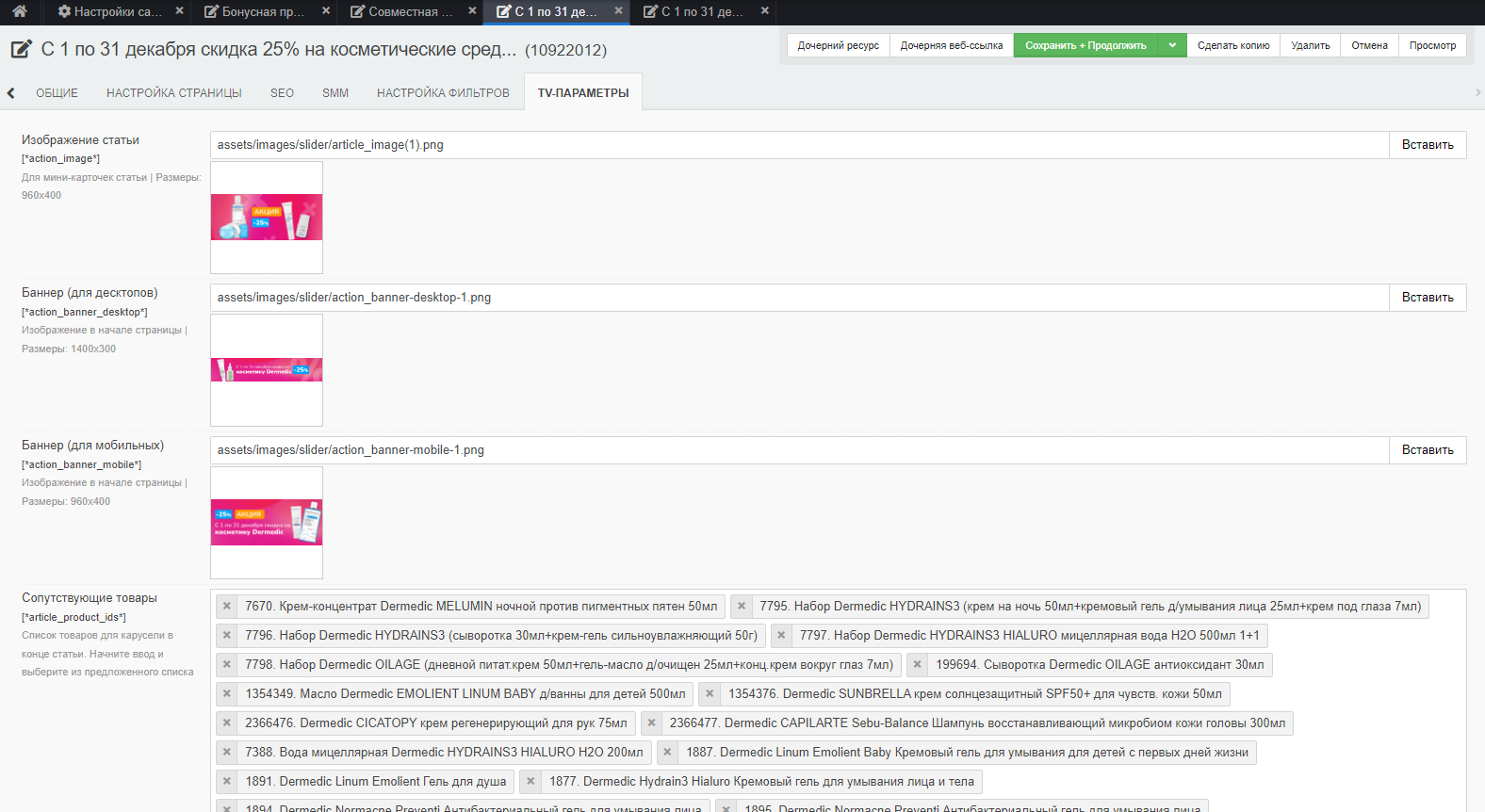Viewport: 1485px width, 812px height.
Task: Click the Изображение статьи field label
Action: click(x=80, y=140)
